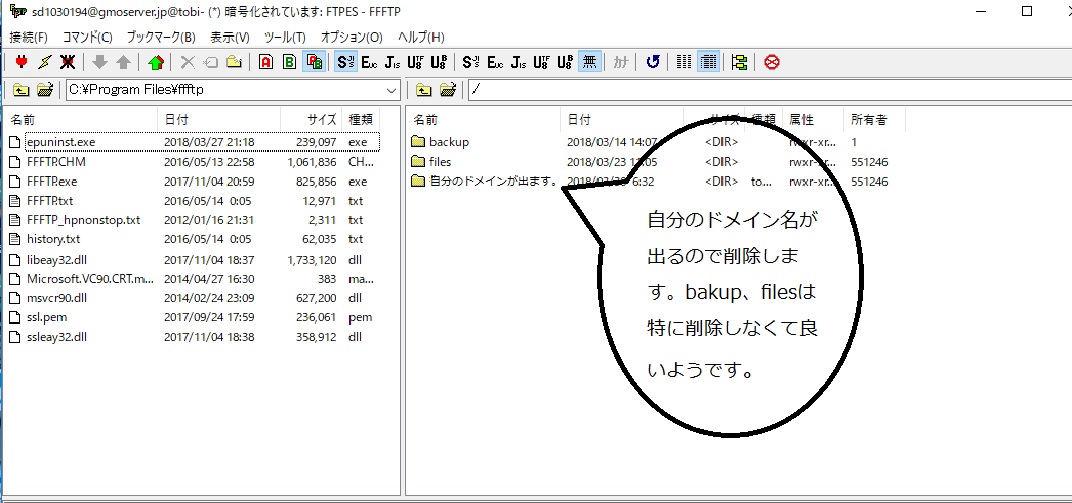
Task: Sort local files by サイズ column header
Action: (311, 120)
